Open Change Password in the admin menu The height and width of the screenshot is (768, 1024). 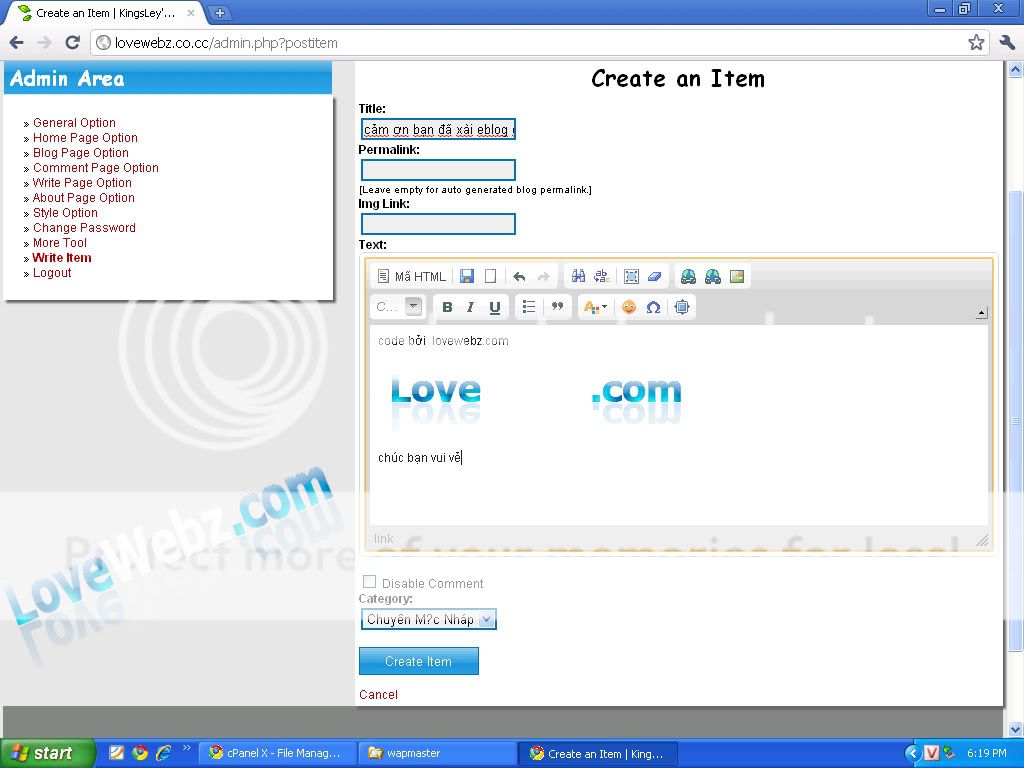84,228
